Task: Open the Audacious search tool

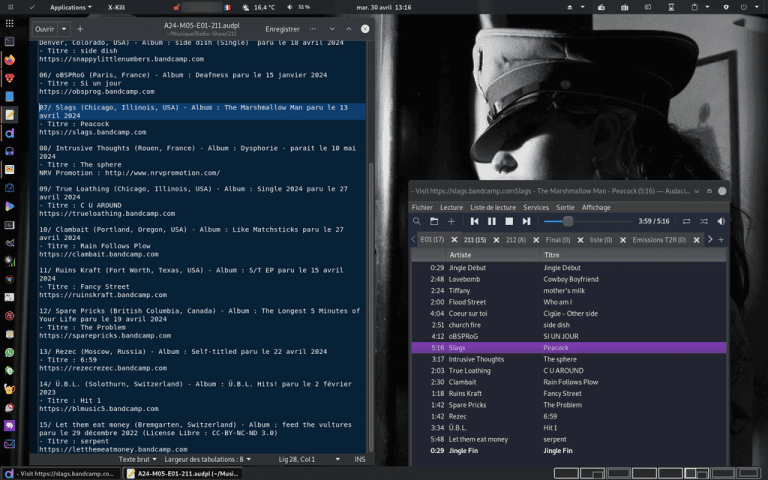Action: point(417,221)
